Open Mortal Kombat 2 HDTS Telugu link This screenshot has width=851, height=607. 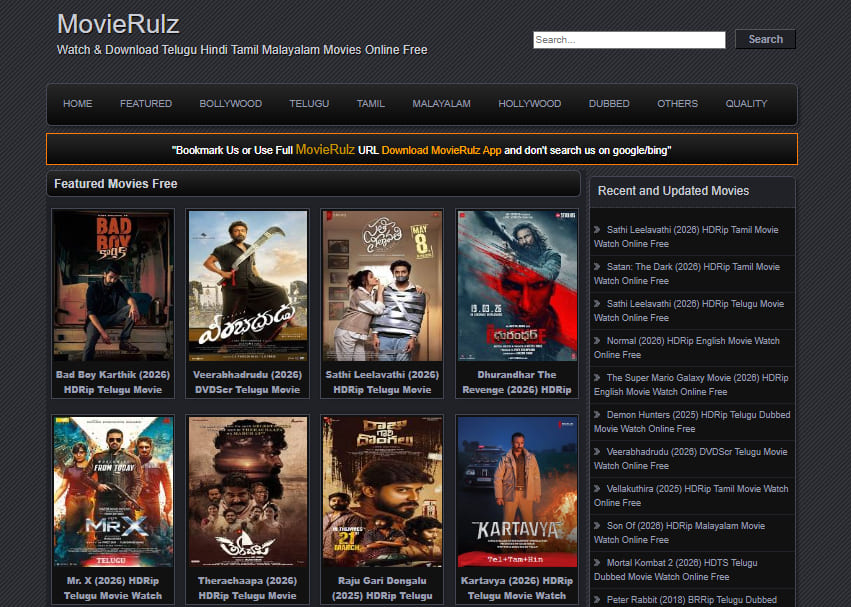[x=676, y=570]
